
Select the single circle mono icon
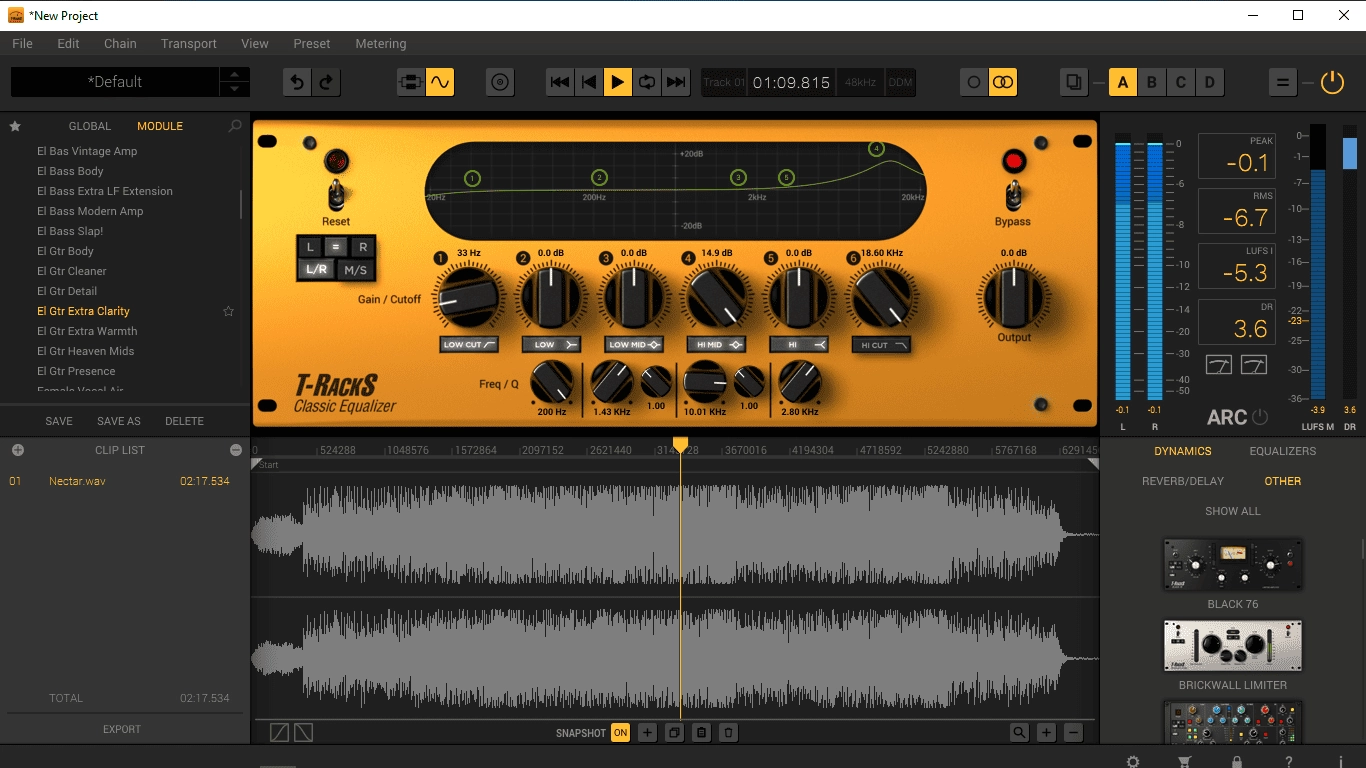[974, 82]
